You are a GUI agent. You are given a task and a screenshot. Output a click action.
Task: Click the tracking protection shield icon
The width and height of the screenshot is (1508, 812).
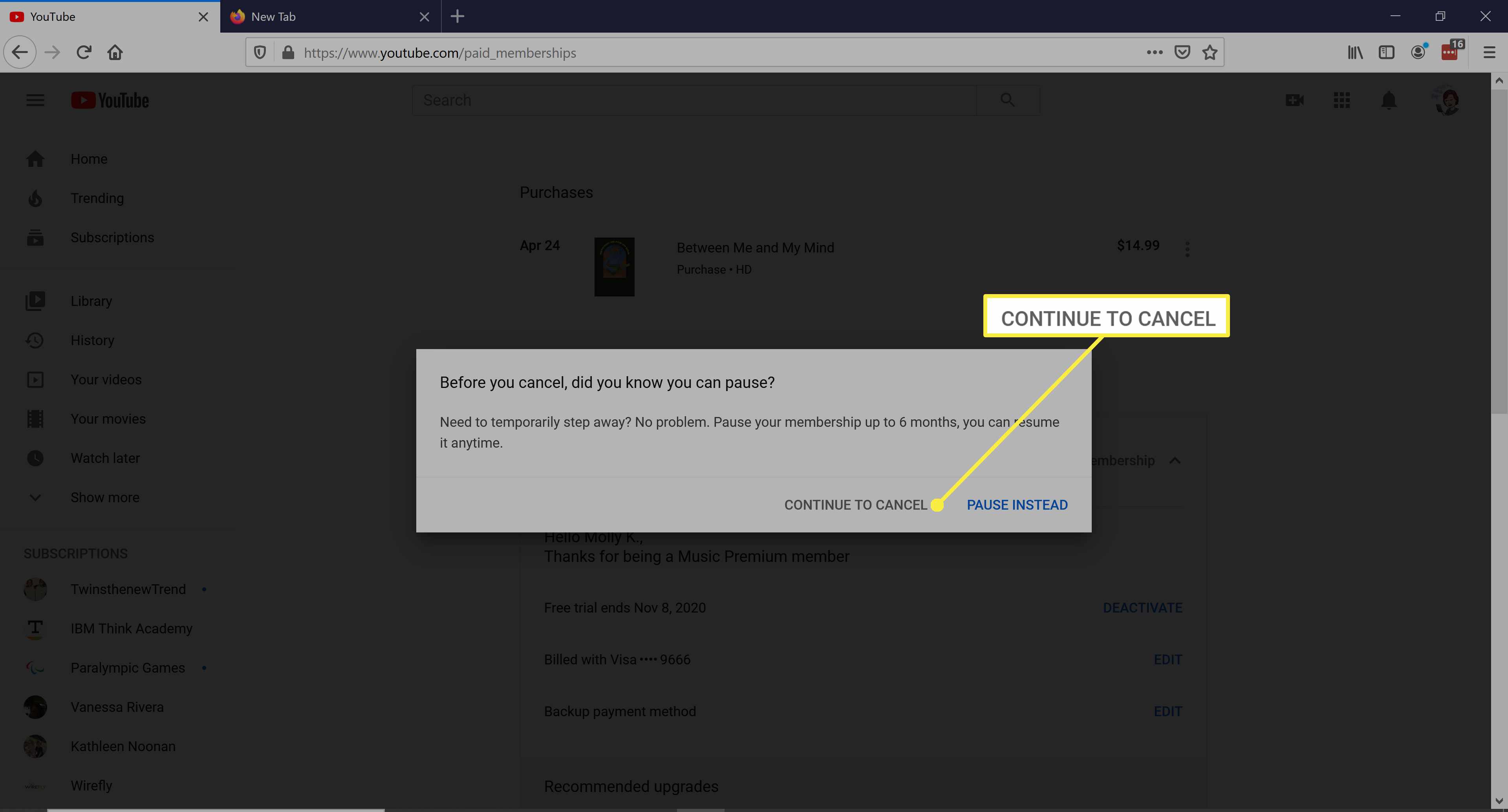260,53
